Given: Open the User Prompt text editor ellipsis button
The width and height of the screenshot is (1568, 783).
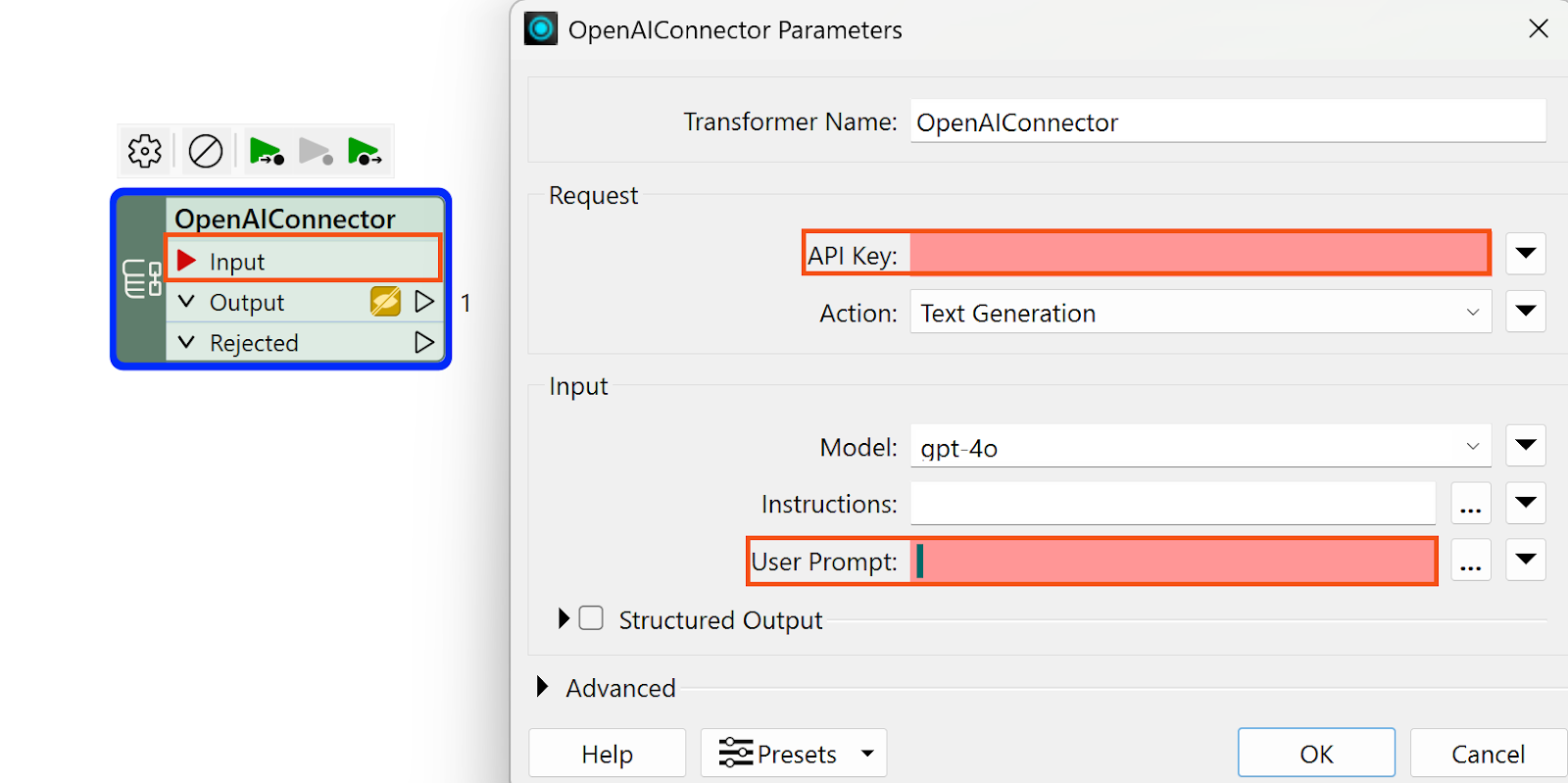Looking at the screenshot, I should (1471, 561).
